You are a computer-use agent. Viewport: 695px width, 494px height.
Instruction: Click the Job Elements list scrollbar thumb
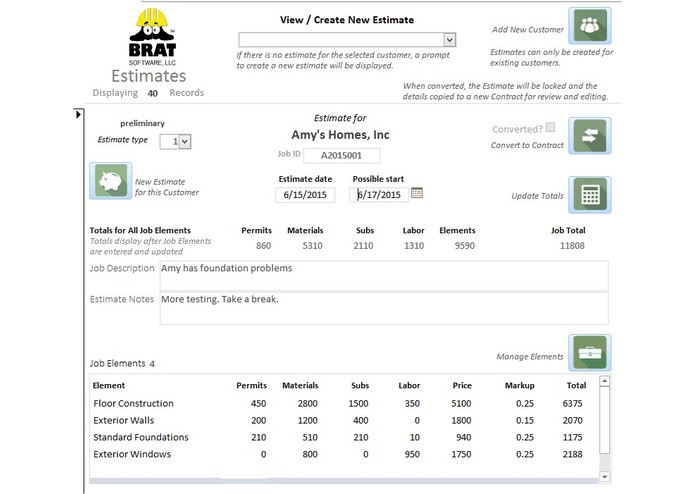[x=605, y=420]
